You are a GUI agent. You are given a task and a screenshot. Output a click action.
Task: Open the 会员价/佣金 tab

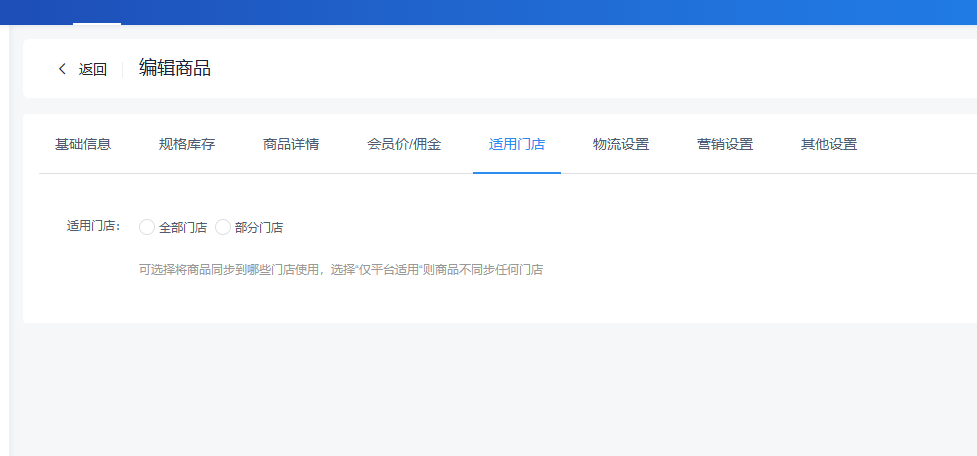[x=404, y=144]
